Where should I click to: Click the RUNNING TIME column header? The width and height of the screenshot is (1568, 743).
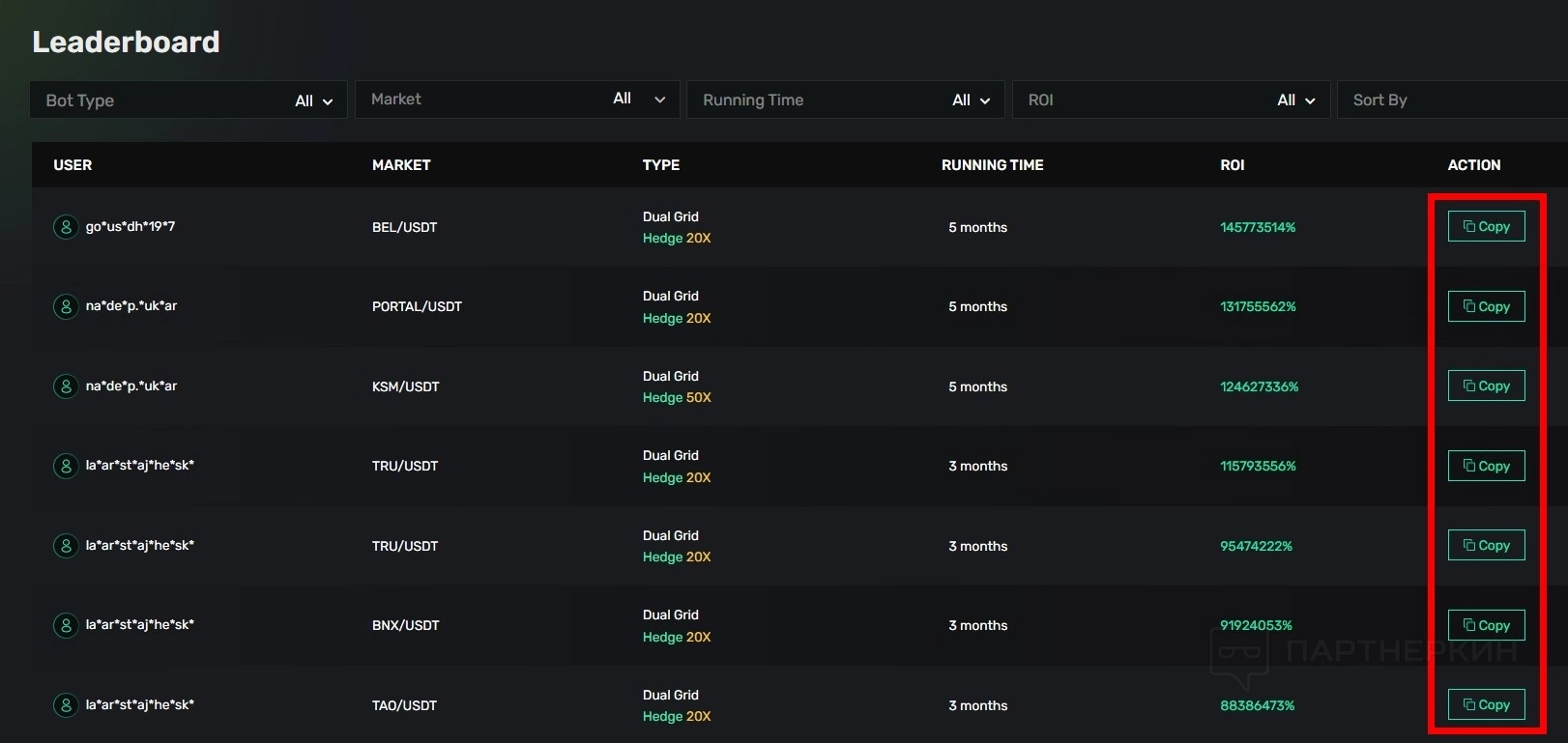tap(992, 165)
